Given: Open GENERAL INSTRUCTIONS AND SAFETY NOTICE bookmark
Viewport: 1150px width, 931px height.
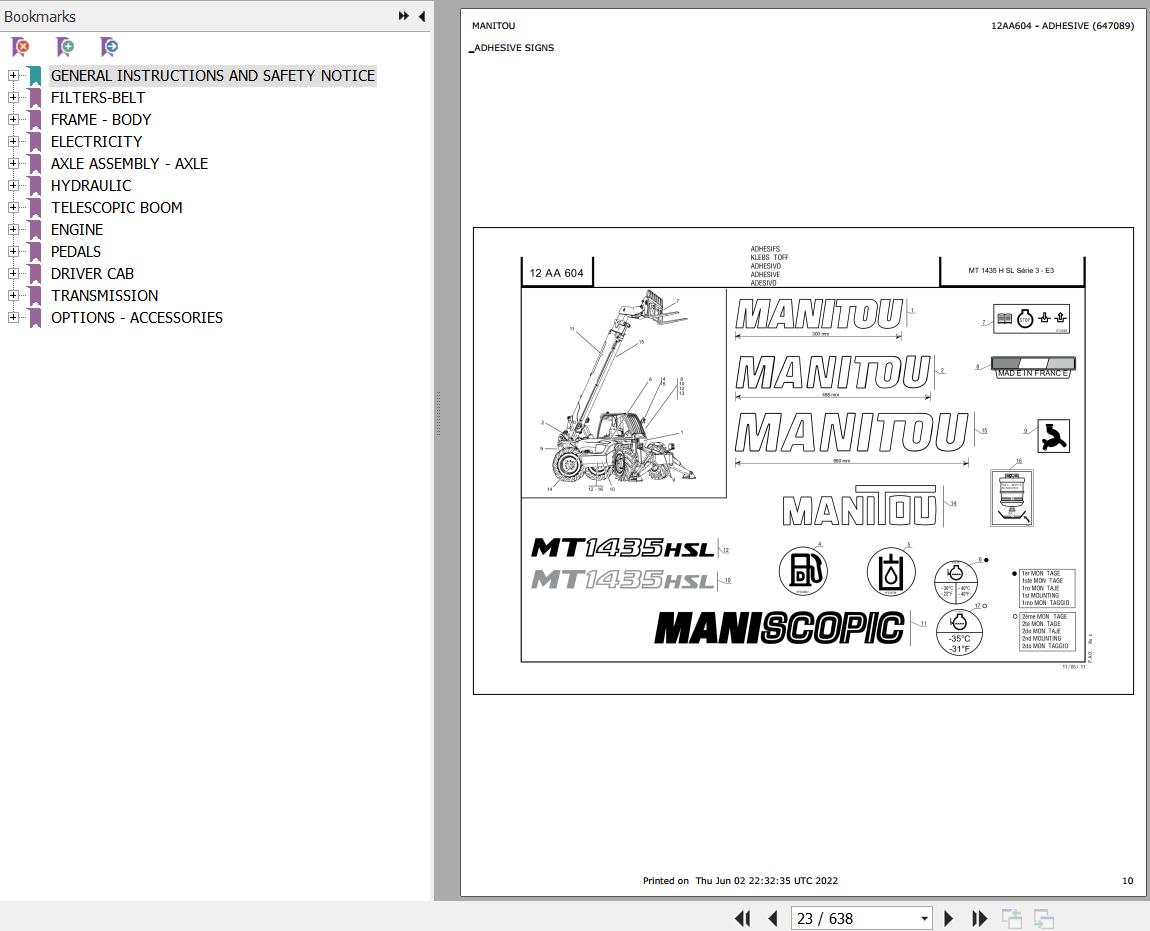Looking at the screenshot, I should tap(213, 76).
